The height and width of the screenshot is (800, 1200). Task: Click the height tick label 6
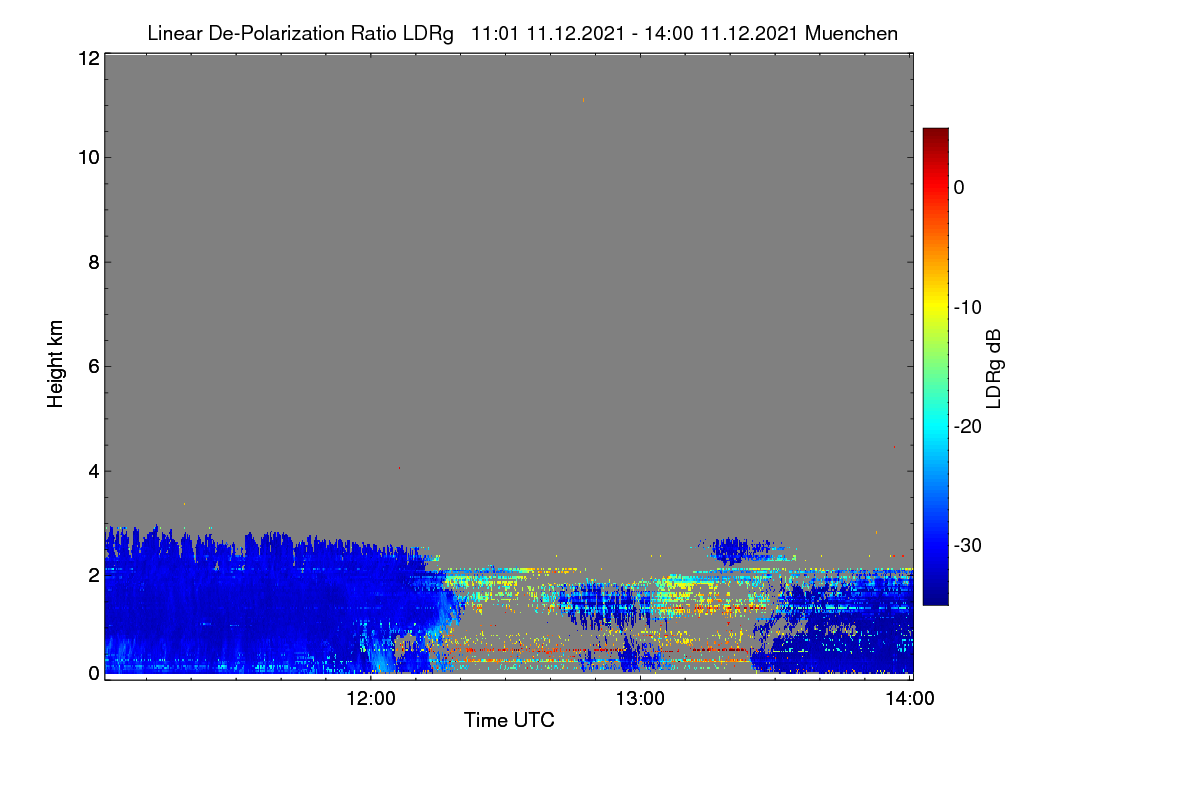pos(92,366)
